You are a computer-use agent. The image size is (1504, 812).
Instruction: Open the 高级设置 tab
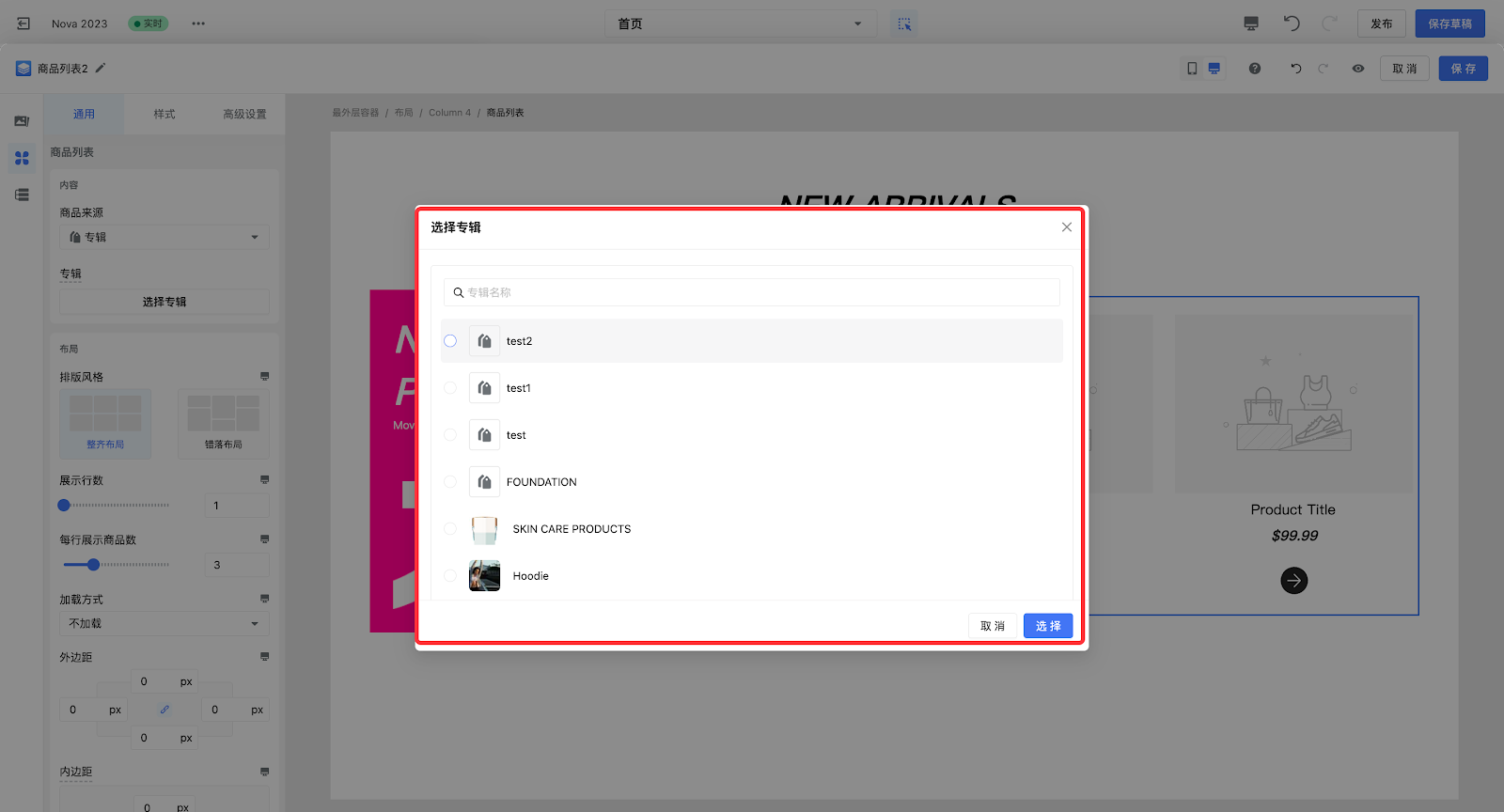tap(244, 114)
